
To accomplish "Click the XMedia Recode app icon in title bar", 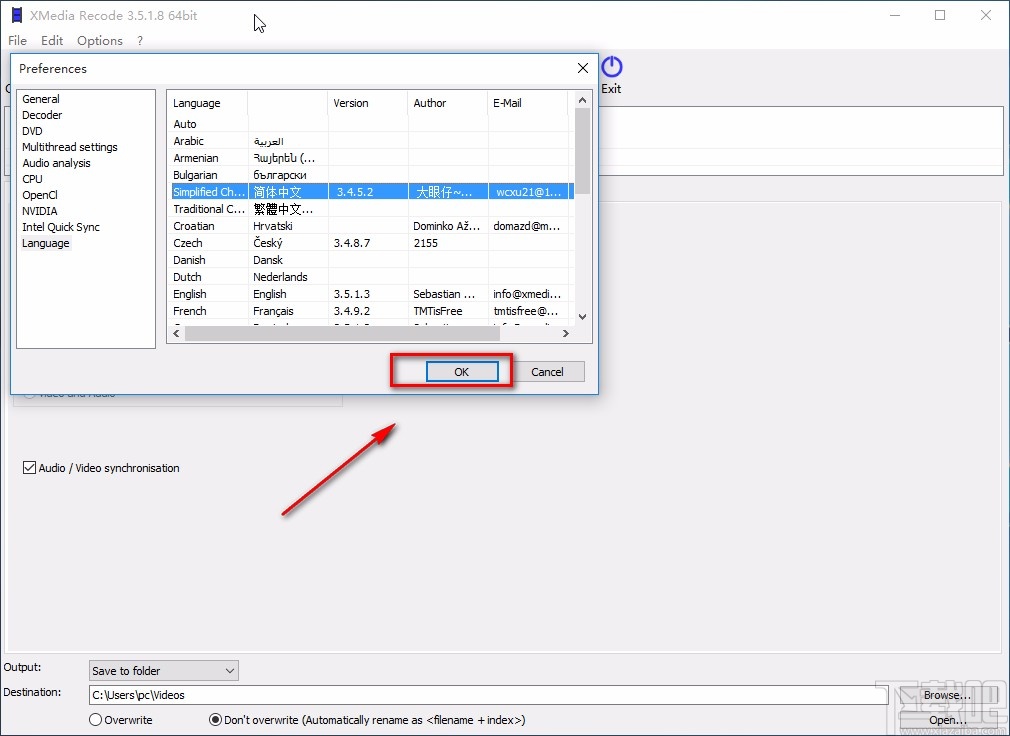I will pyautogui.click(x=16, y=15).
